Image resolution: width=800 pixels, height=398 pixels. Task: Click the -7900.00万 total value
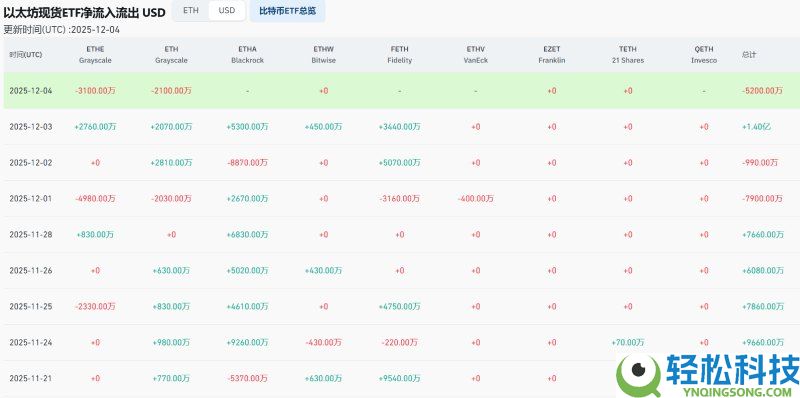tap(762, 198)
